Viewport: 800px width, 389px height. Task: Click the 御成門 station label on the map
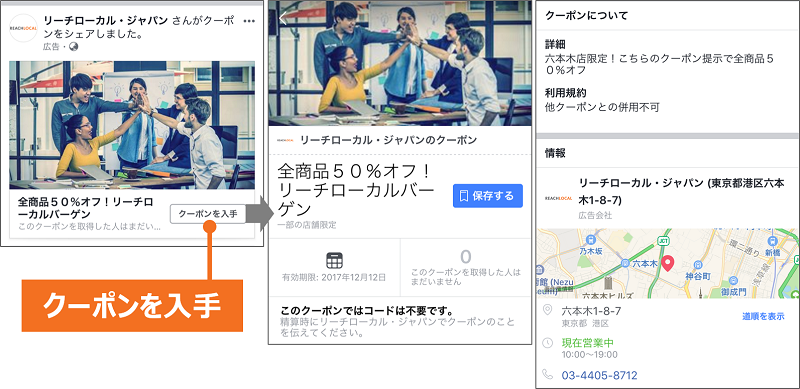(x=733, y=291)
